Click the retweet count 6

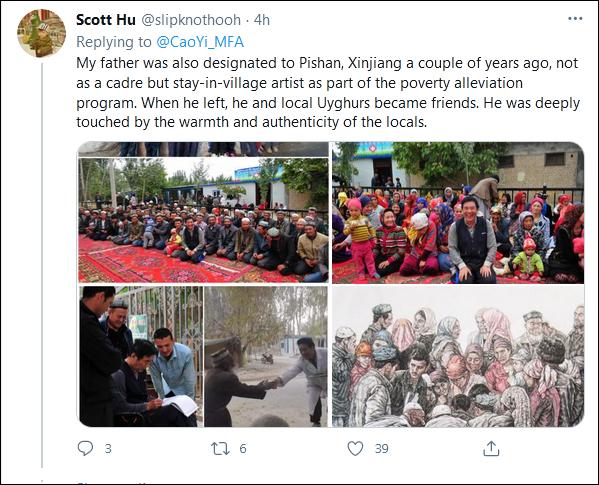tap(243, 448)
